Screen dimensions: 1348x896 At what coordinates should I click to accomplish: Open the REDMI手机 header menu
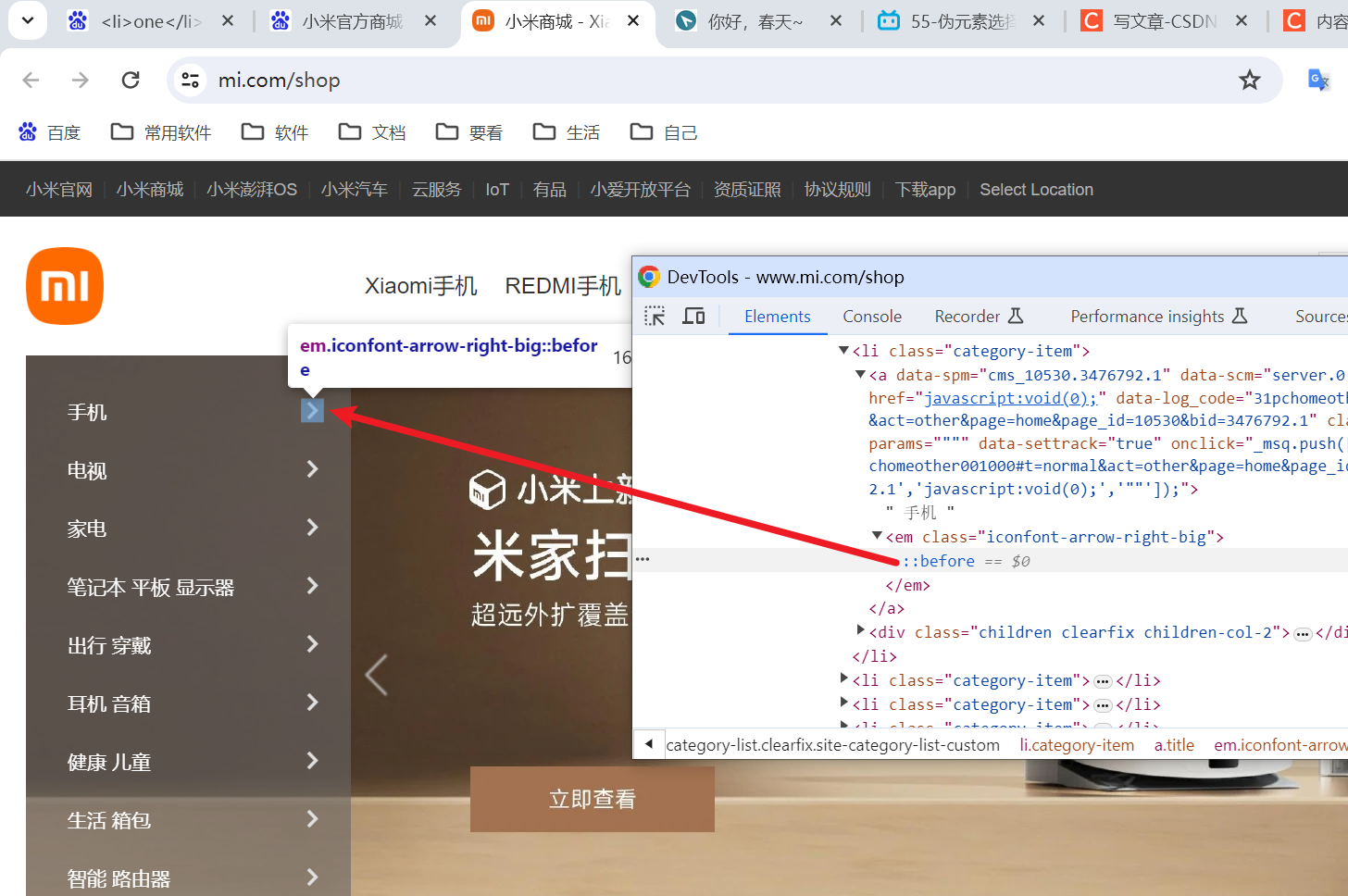click(x=563, y=286)
